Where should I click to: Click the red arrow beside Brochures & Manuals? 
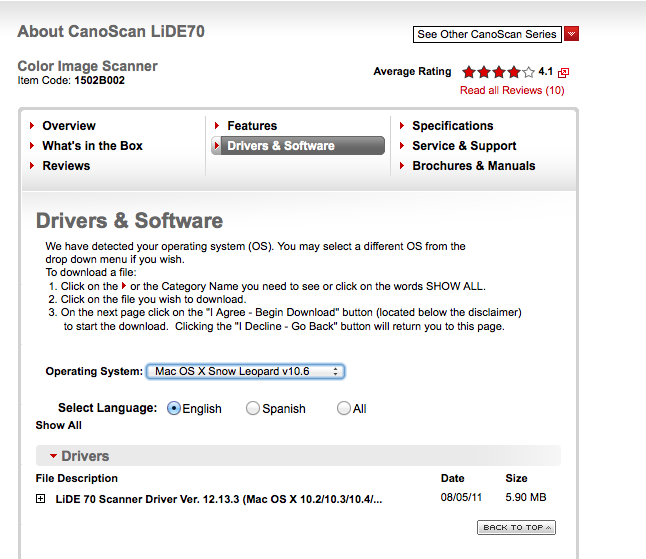402,166
